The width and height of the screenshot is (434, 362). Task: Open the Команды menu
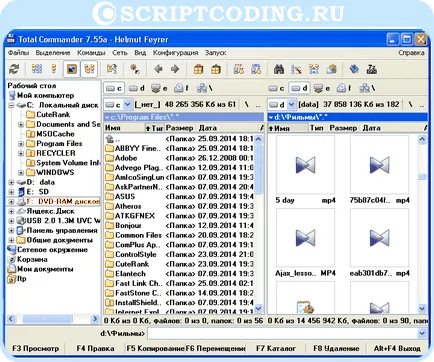tap(91, 53)
